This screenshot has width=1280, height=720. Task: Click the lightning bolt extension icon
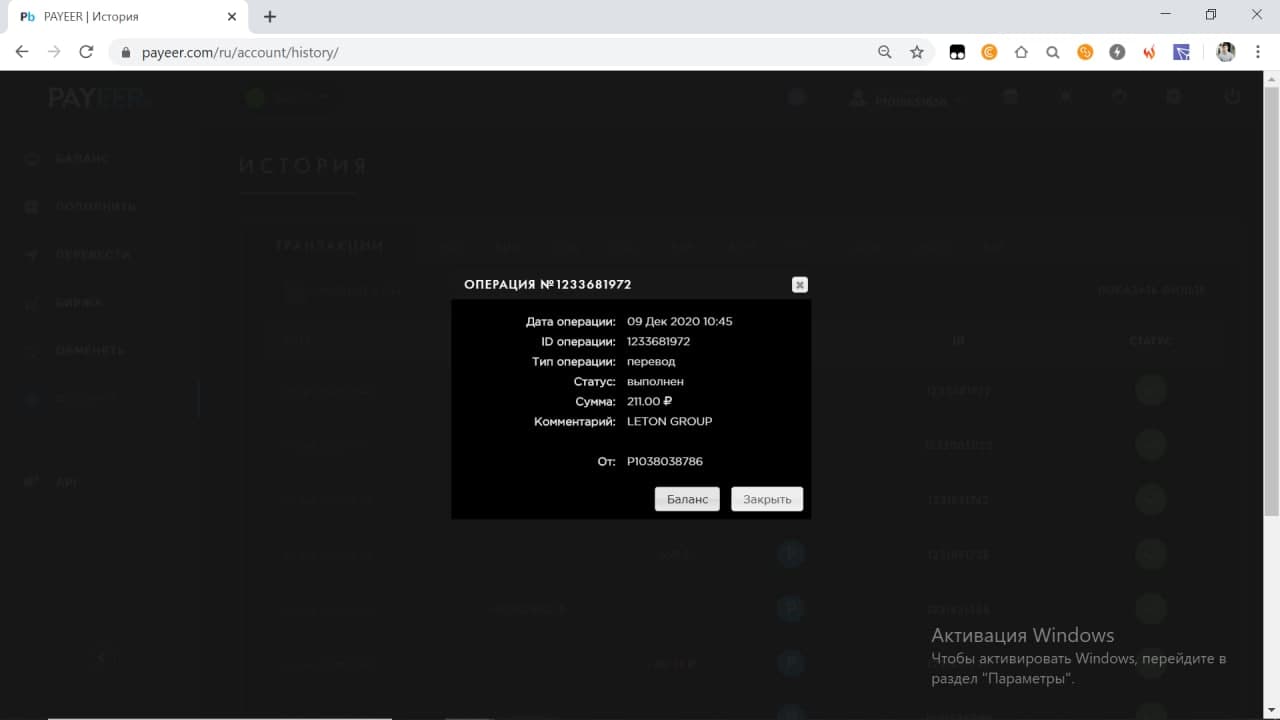(x=1117, y=52)
